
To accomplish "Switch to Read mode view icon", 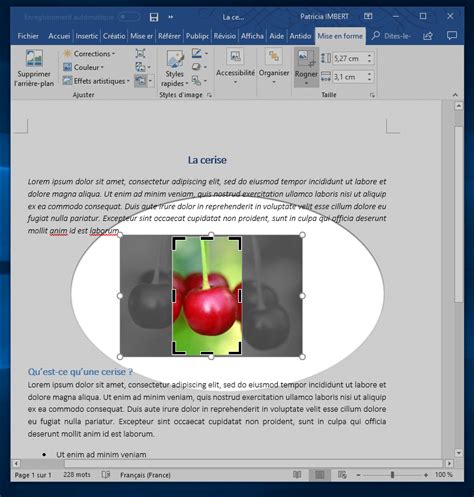I will 297,475.
